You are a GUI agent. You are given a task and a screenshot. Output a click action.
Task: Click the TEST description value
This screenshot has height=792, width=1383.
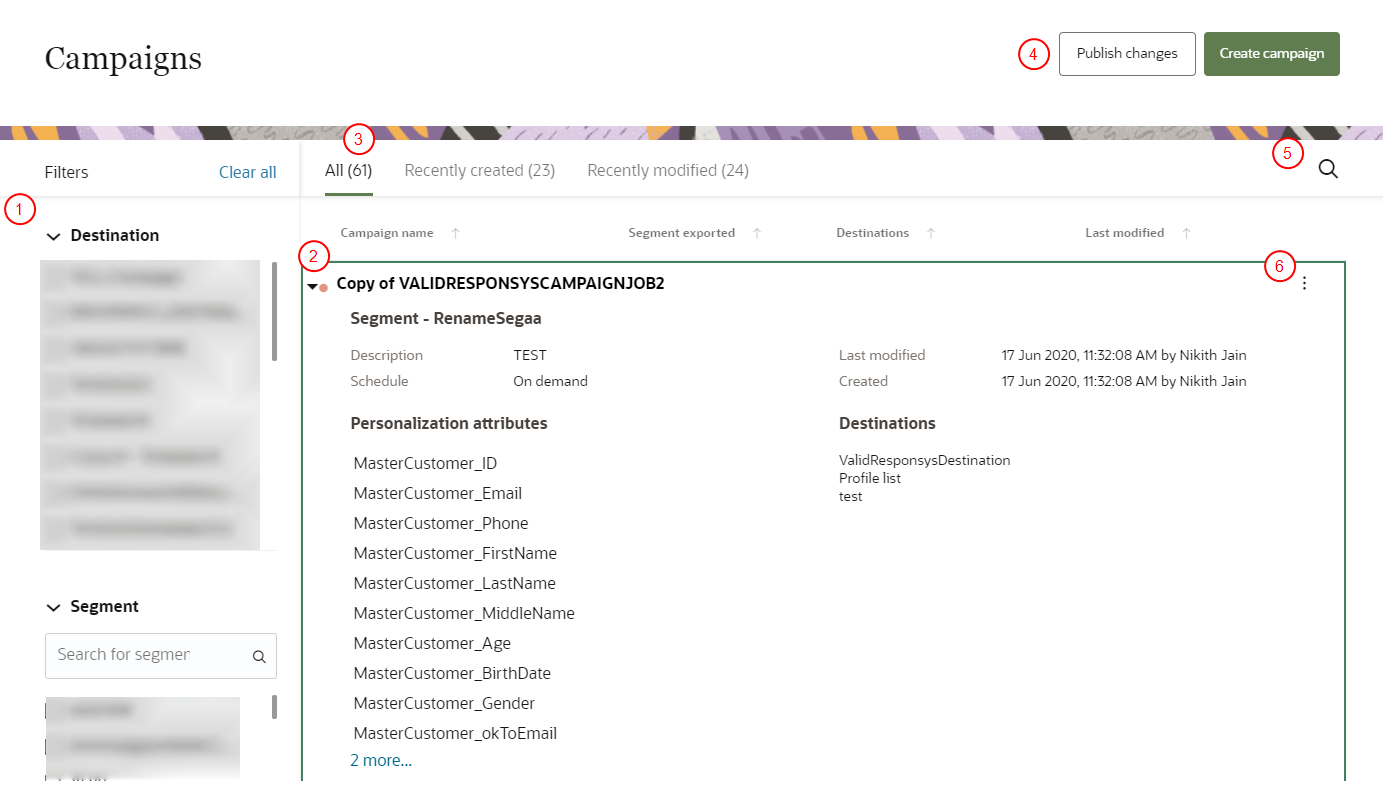coord(530,355)
